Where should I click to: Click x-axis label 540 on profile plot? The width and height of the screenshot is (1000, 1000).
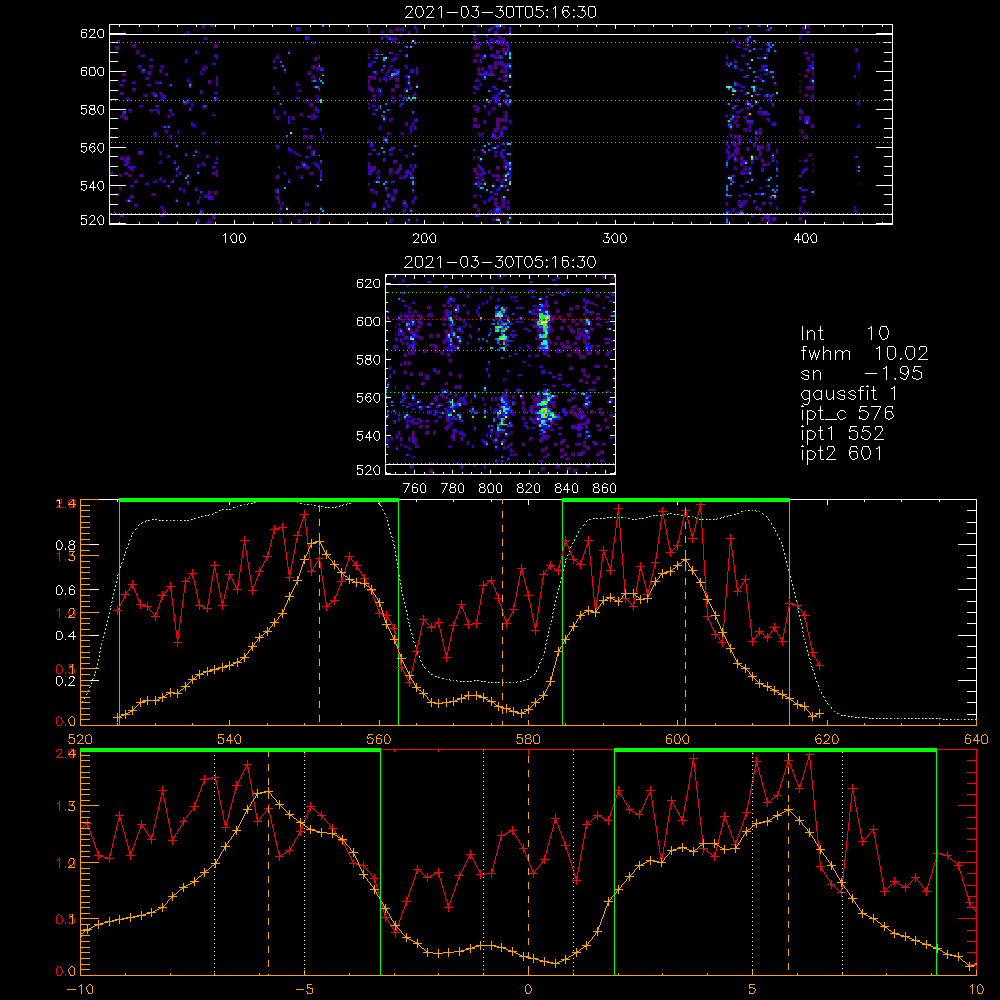(229, 740)
